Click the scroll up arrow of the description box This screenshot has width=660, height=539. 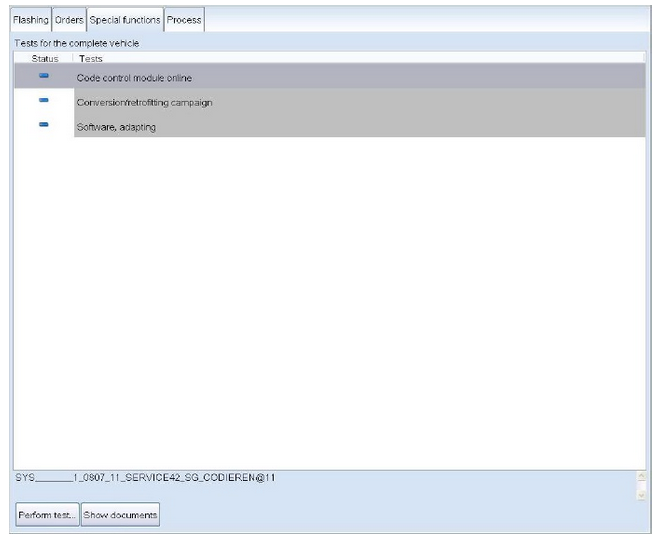coord(641,477)
